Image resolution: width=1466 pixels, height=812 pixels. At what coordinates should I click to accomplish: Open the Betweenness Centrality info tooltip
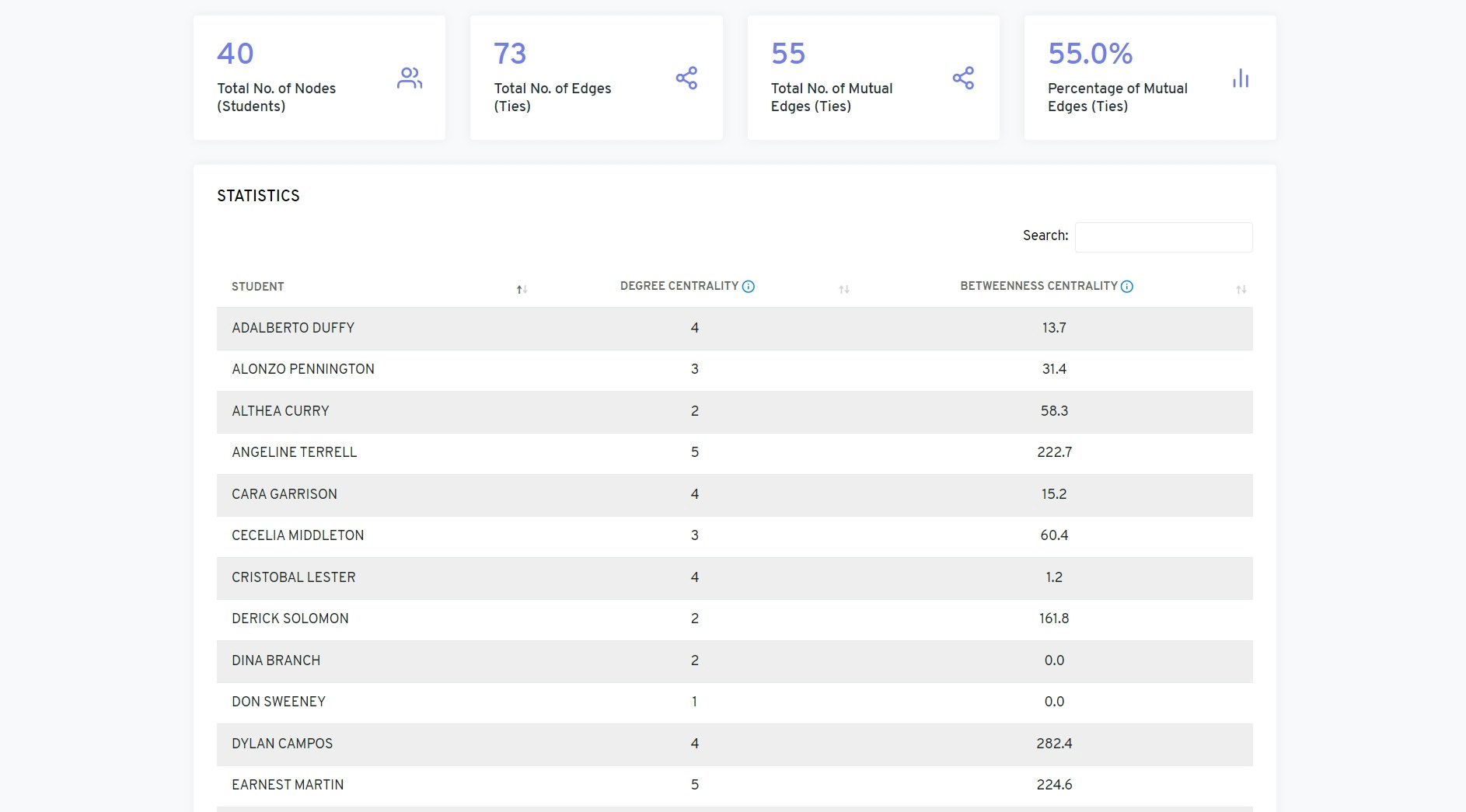tap(1126, 286)
